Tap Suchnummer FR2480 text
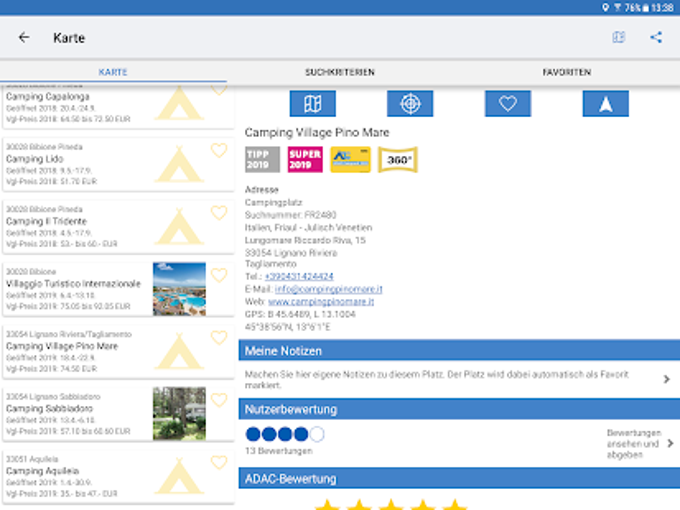The width and height of the screenshot is (680, 510). (x=290, y=215)
